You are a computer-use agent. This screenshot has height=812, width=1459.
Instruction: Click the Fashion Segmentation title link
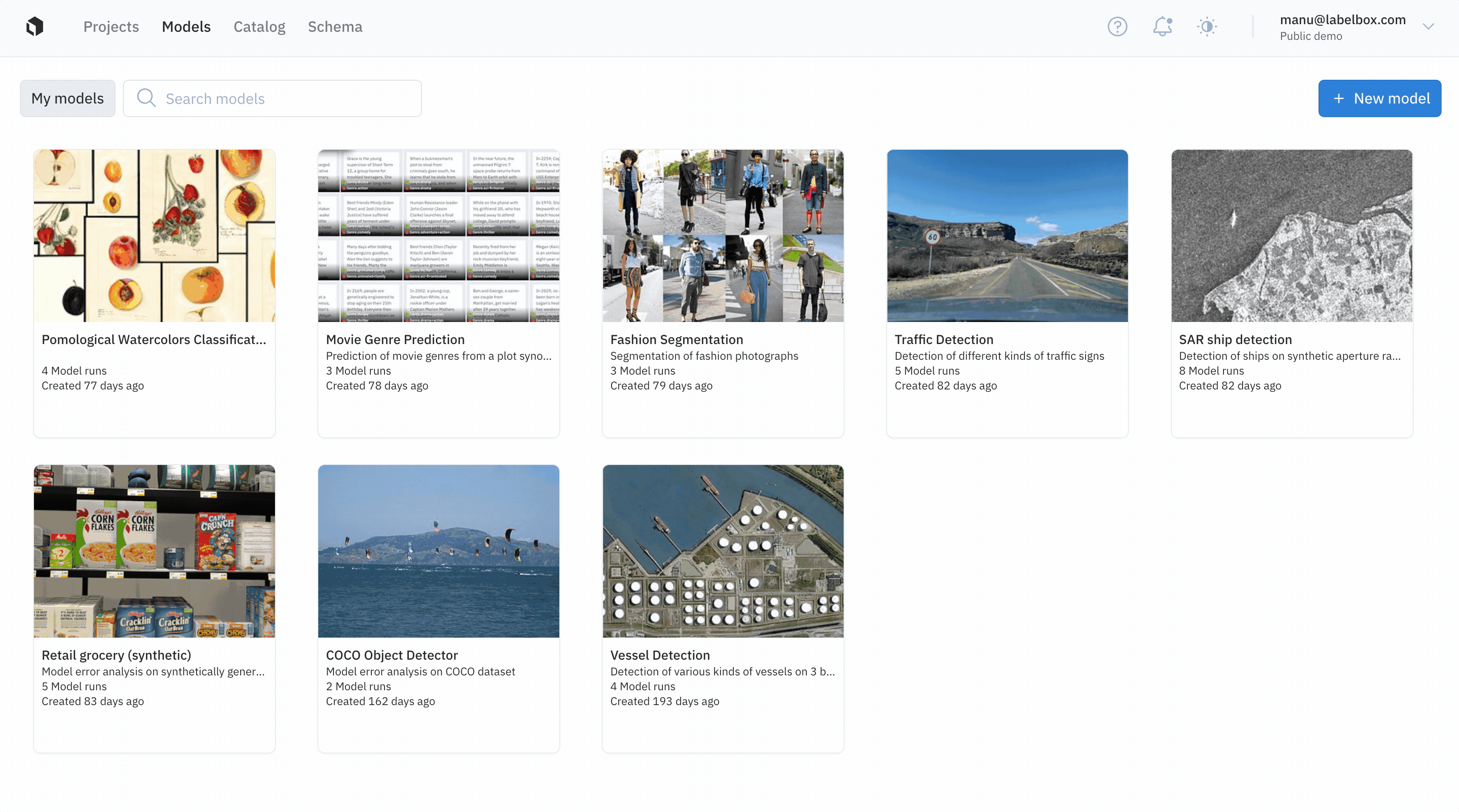coord(676,339)
